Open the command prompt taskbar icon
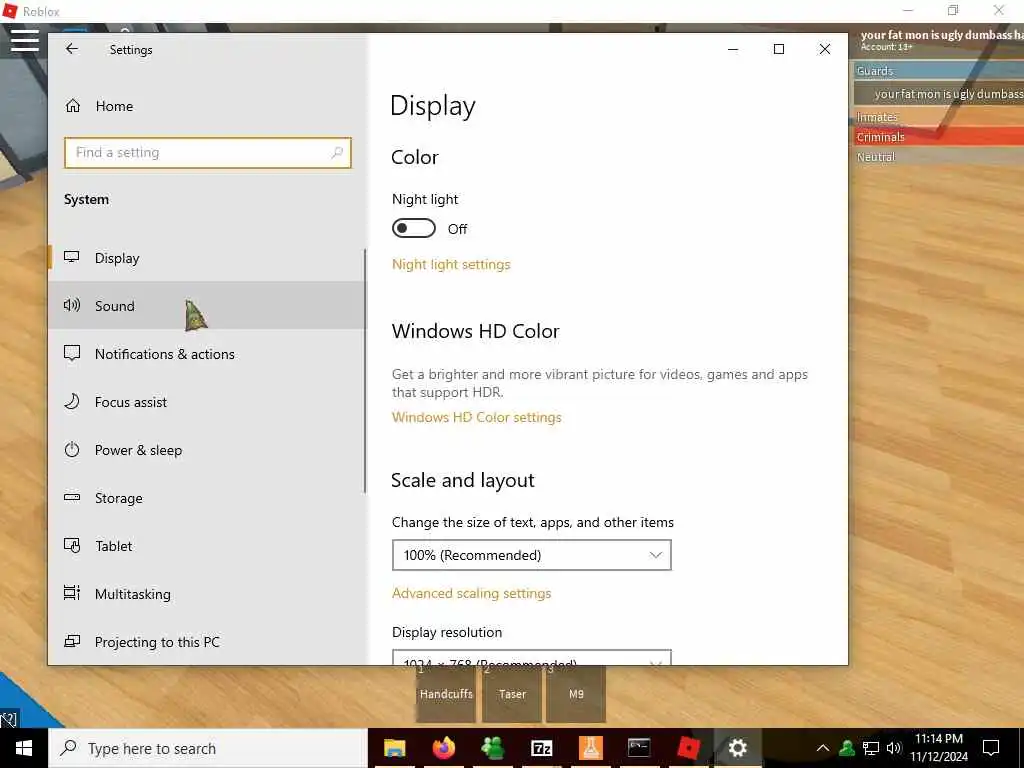The height and width of the screenshot is (768, 1024). [639, 748]
